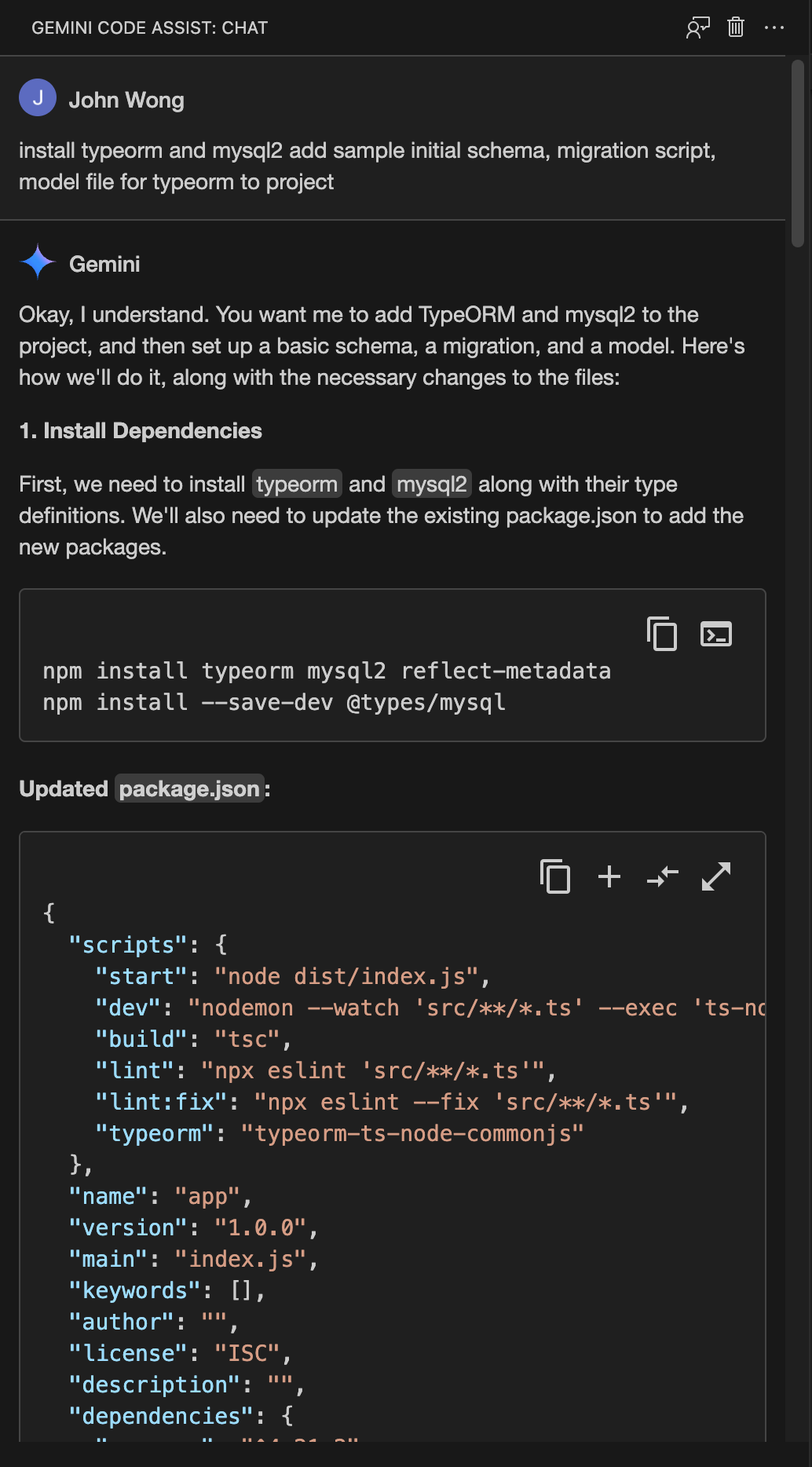Click the package.json inline file label
The image size is (812, 1467).
pos(189,788)
